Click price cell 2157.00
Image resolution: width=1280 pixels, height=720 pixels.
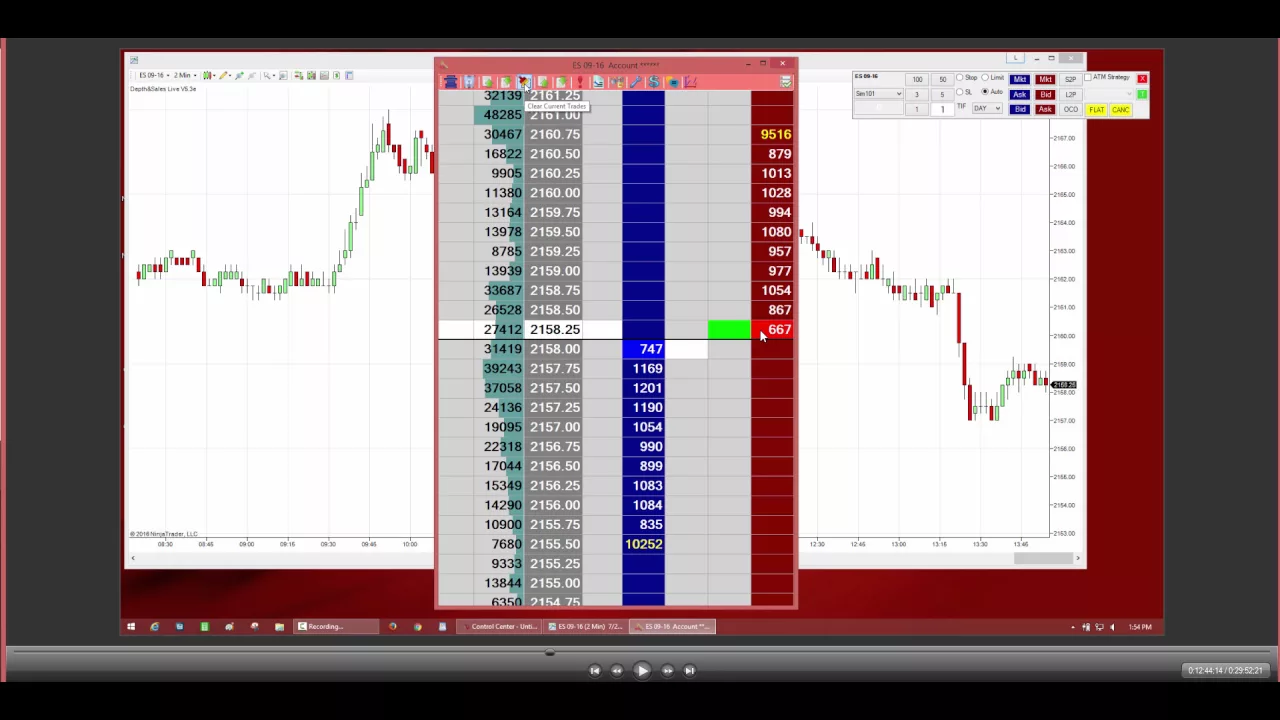coord(555,427)
